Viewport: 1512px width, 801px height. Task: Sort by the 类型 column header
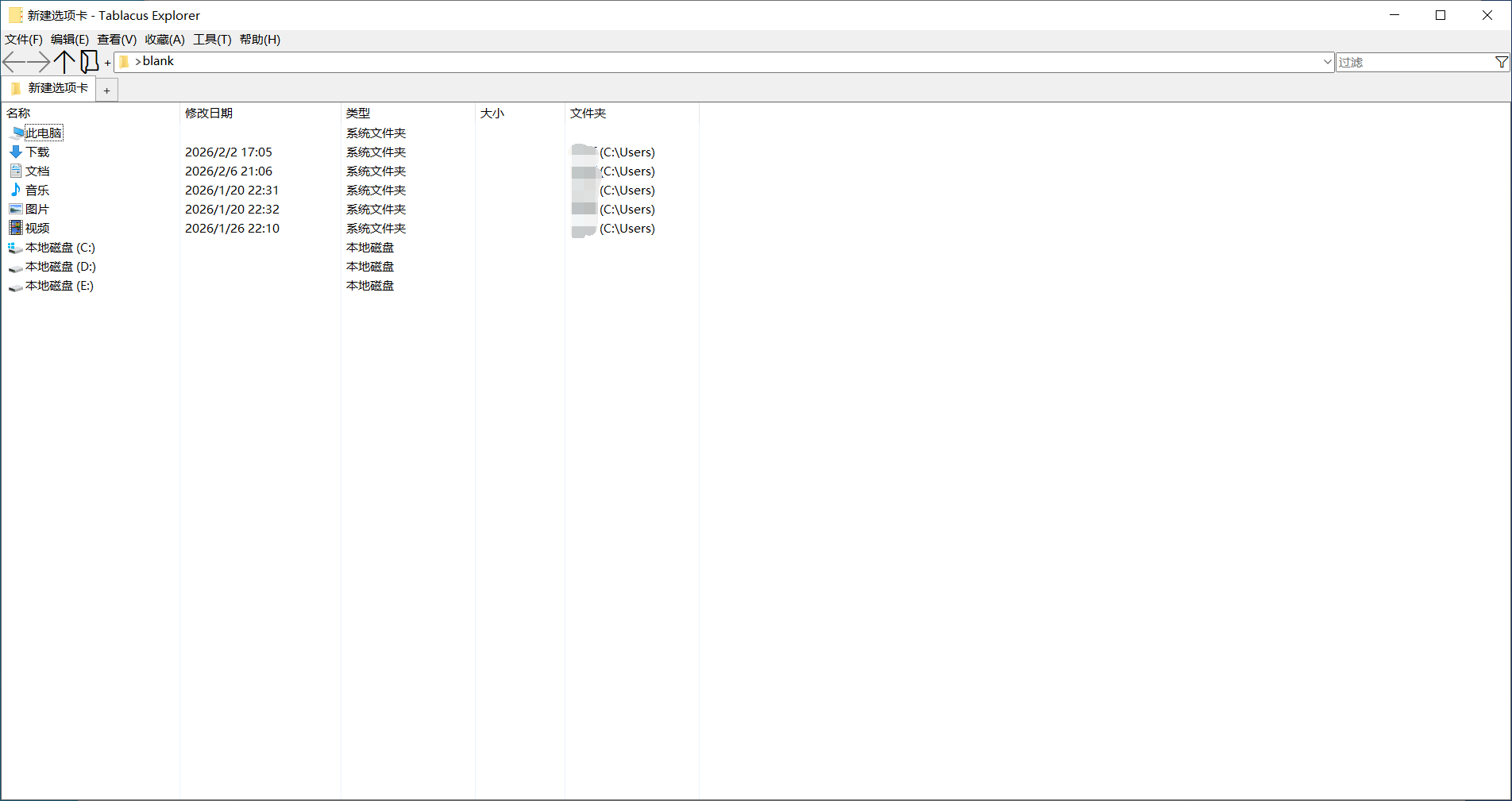358,114
